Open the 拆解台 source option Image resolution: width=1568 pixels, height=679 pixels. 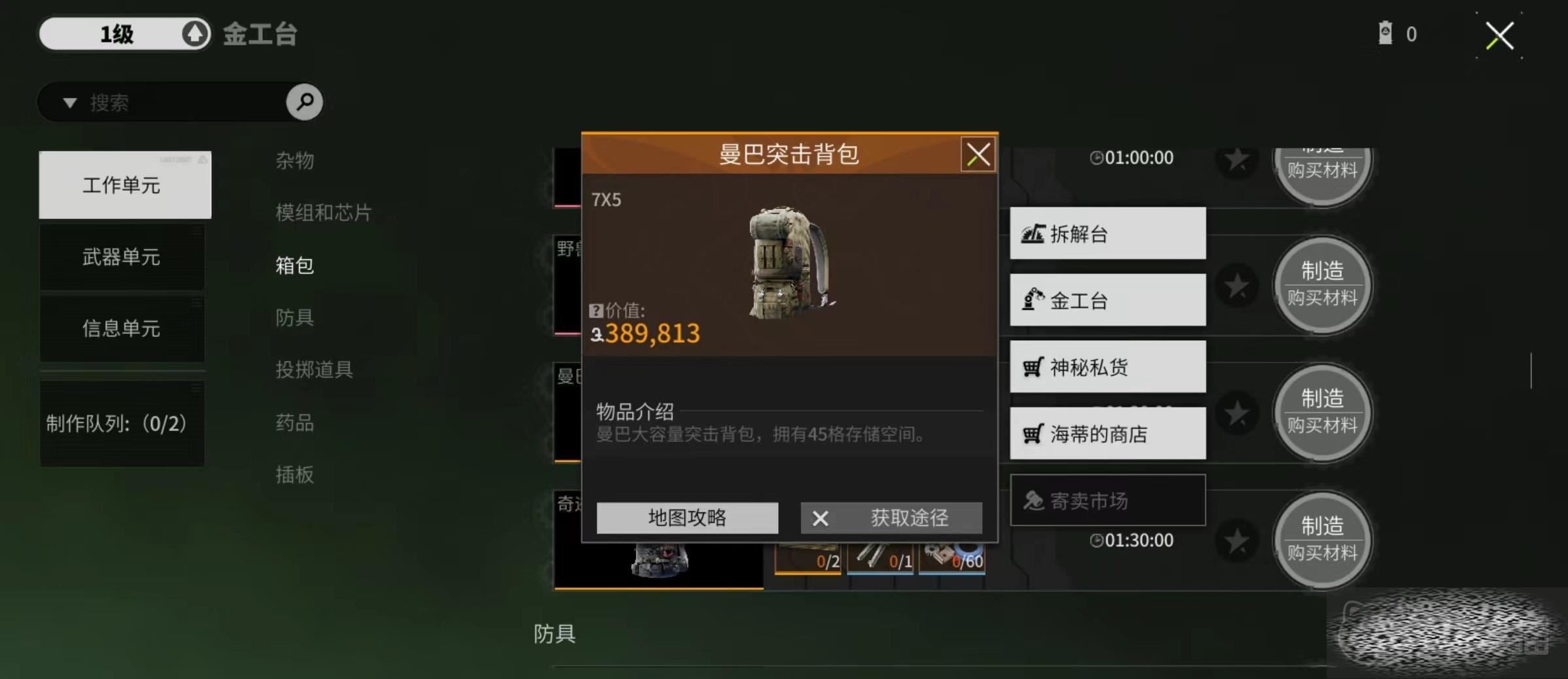(x=1108, y=234)
